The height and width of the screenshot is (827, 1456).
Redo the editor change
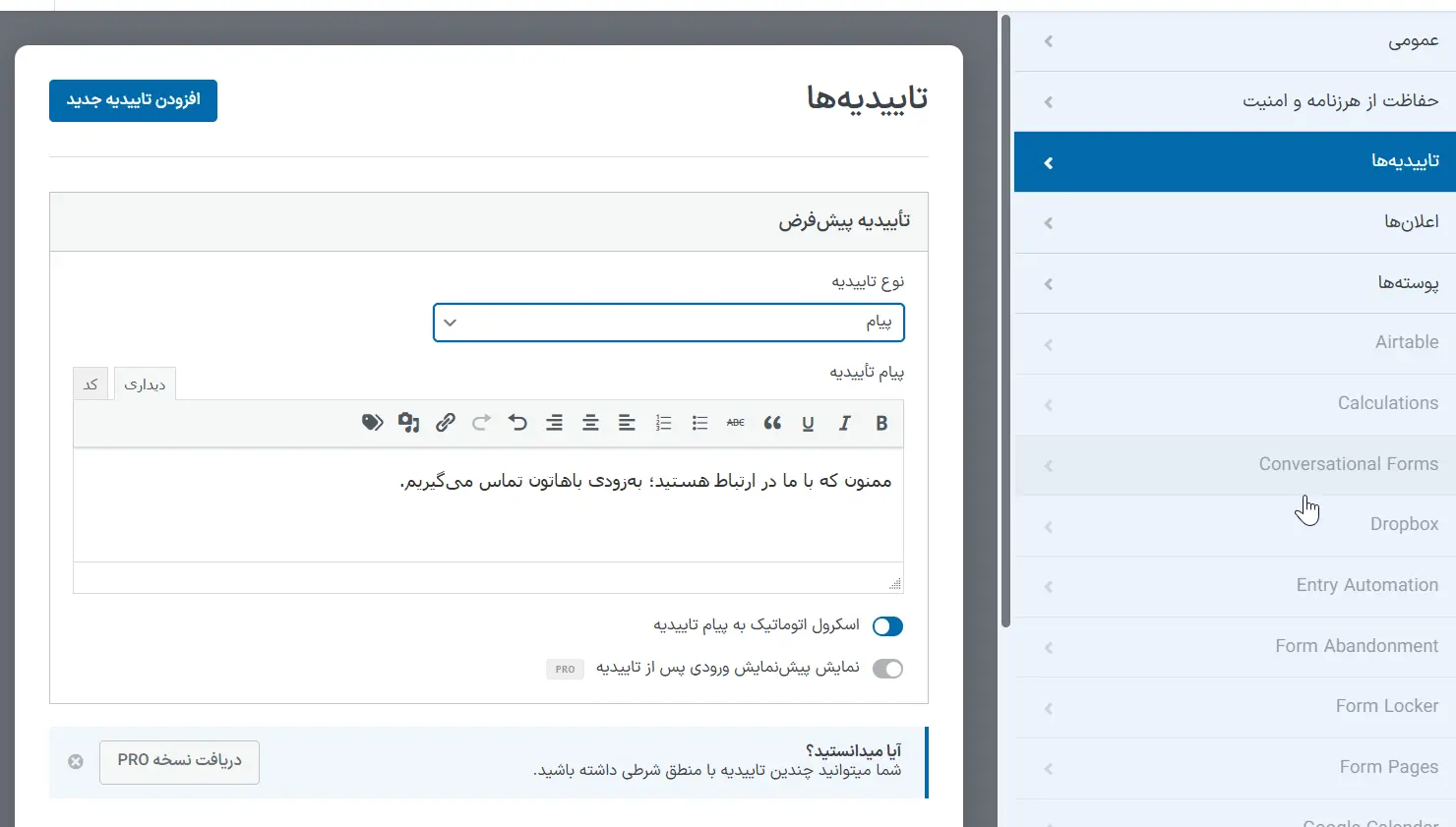(481, 423)
